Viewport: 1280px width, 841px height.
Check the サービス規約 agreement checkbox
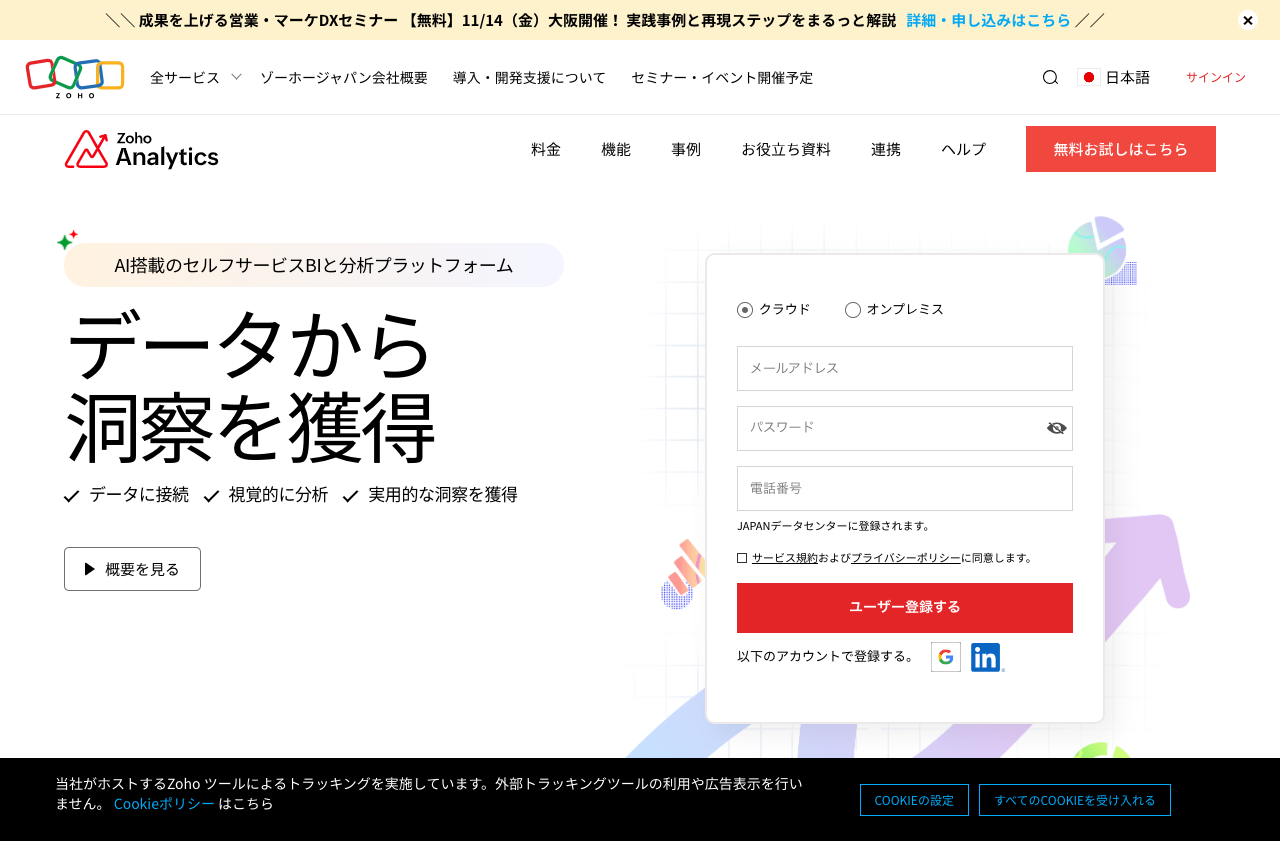741,556
